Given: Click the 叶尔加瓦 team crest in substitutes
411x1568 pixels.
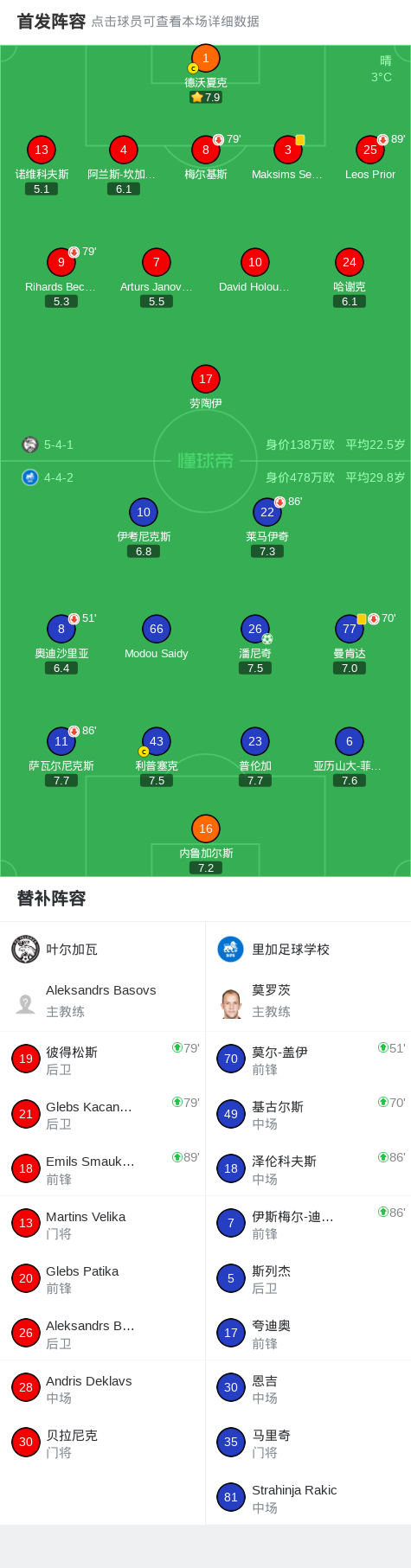Looking at the screenshot, I should [x=26, y=949].
